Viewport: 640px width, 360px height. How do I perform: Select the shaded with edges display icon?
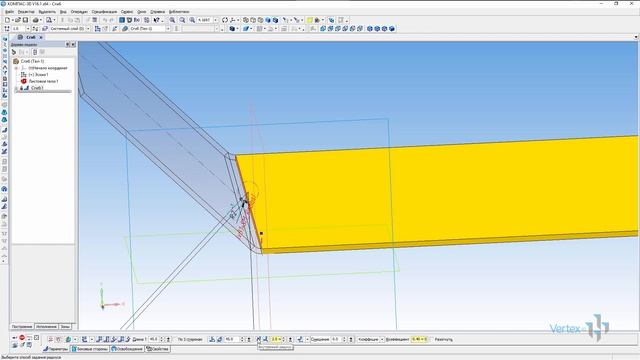click(275, 20)
